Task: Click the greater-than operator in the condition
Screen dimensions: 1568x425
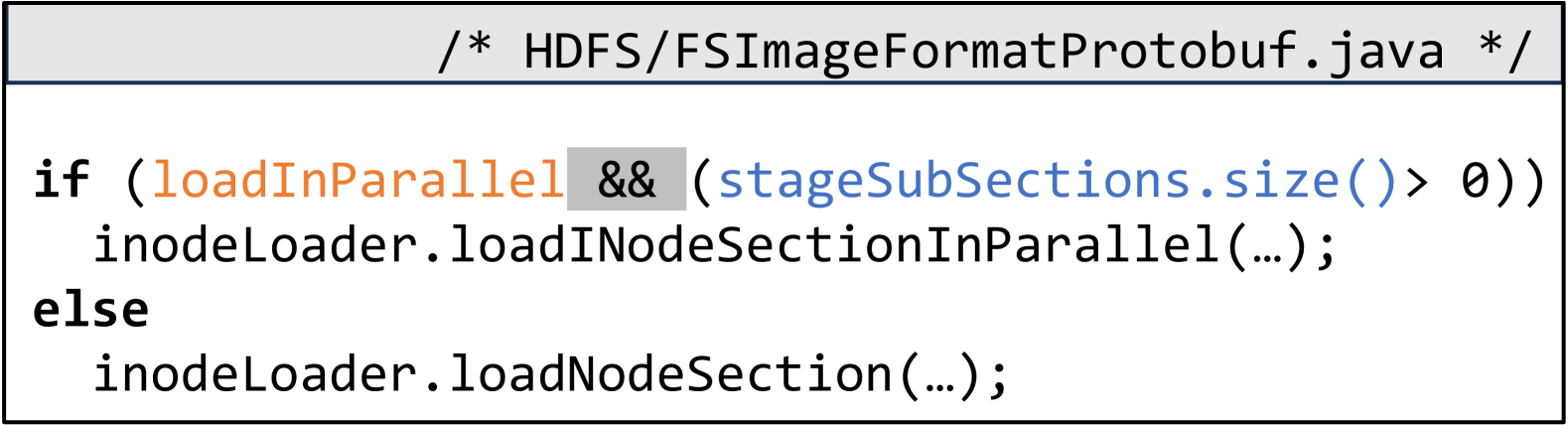Action: pyautogui.click(x=1417, y=182)
